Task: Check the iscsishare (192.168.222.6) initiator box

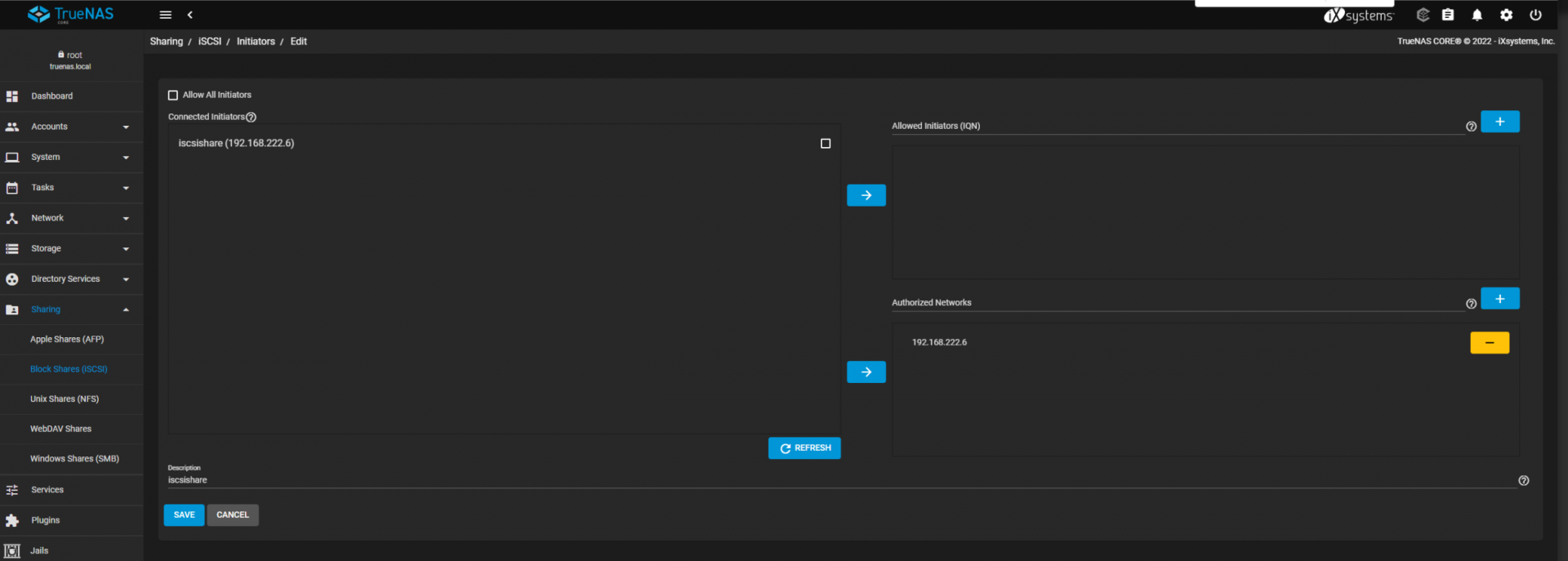Action: click(825, 143)
